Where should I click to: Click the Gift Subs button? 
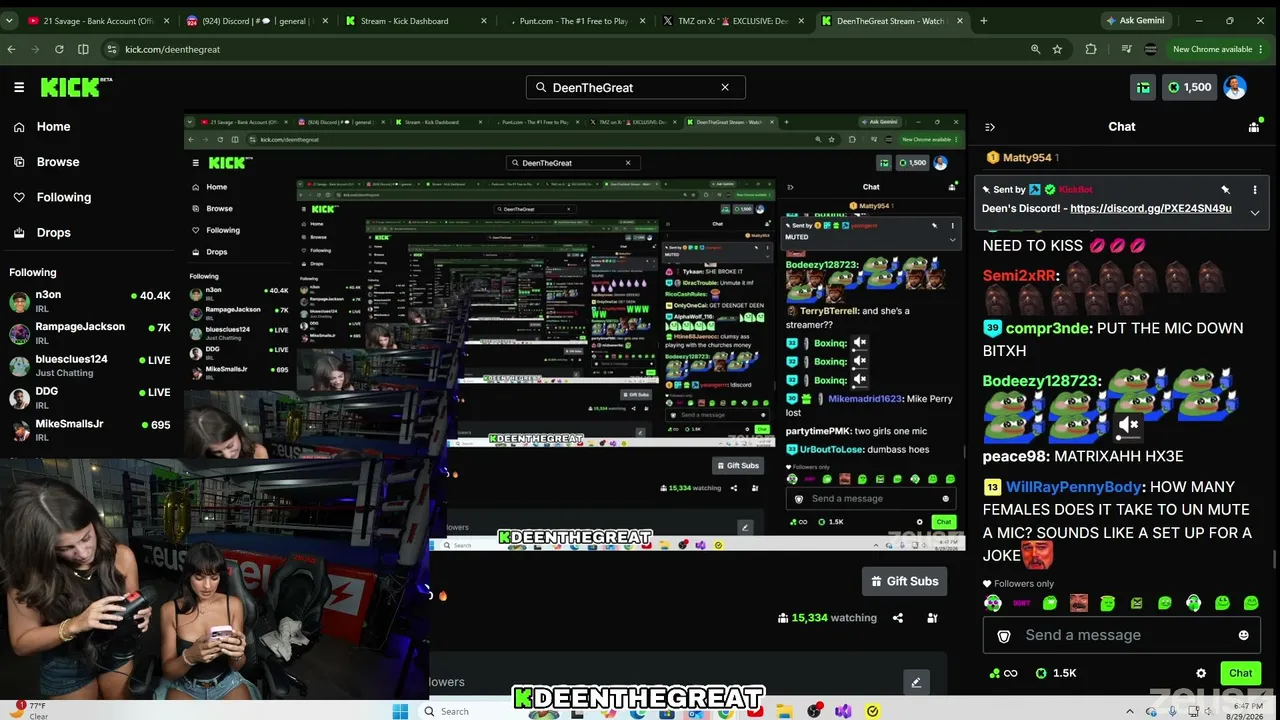904,581
